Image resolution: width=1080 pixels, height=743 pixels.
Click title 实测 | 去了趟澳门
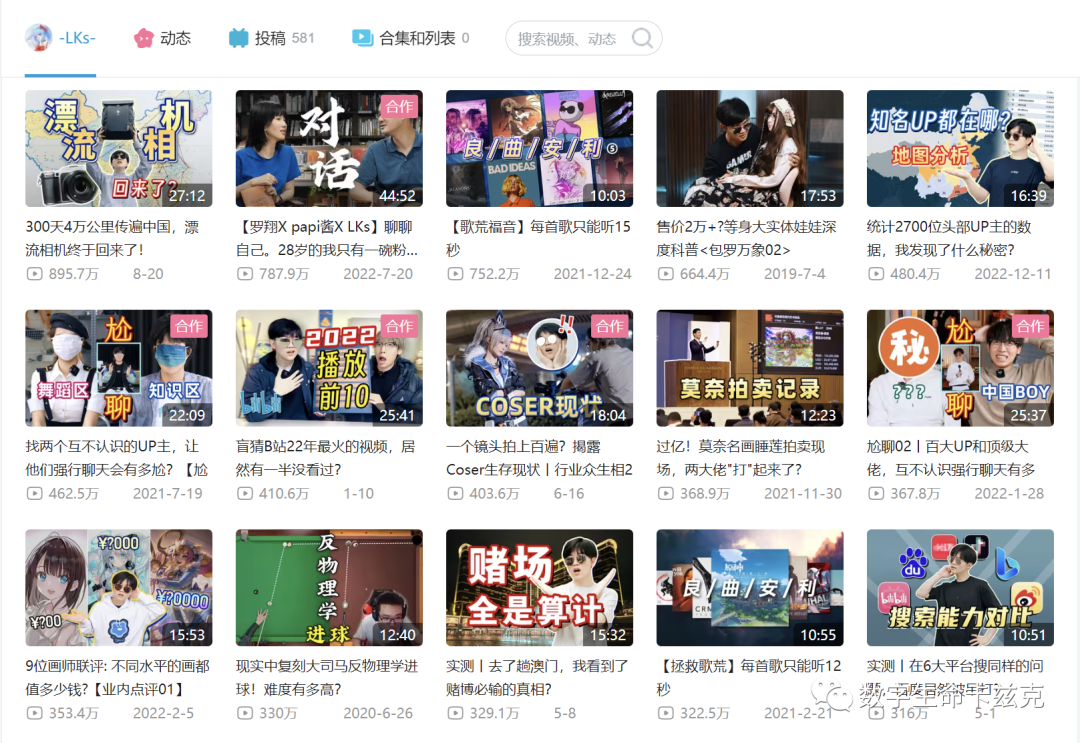click(x=537, y=678)
